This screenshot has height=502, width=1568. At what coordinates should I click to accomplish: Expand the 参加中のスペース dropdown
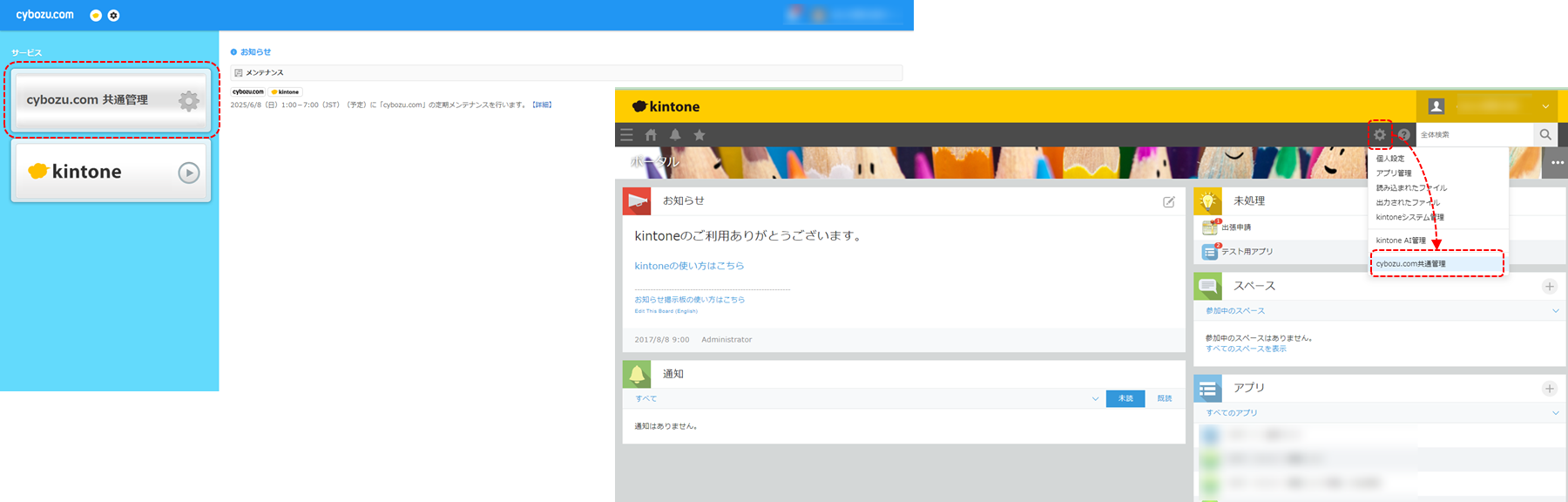pyautogui.click(x=1556, y=310)
